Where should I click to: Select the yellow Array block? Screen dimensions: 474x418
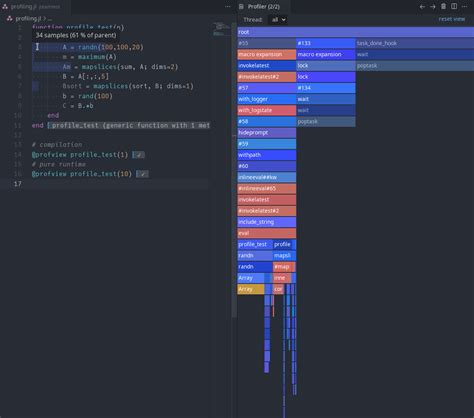pyautogui.click(x=251, y=289)
